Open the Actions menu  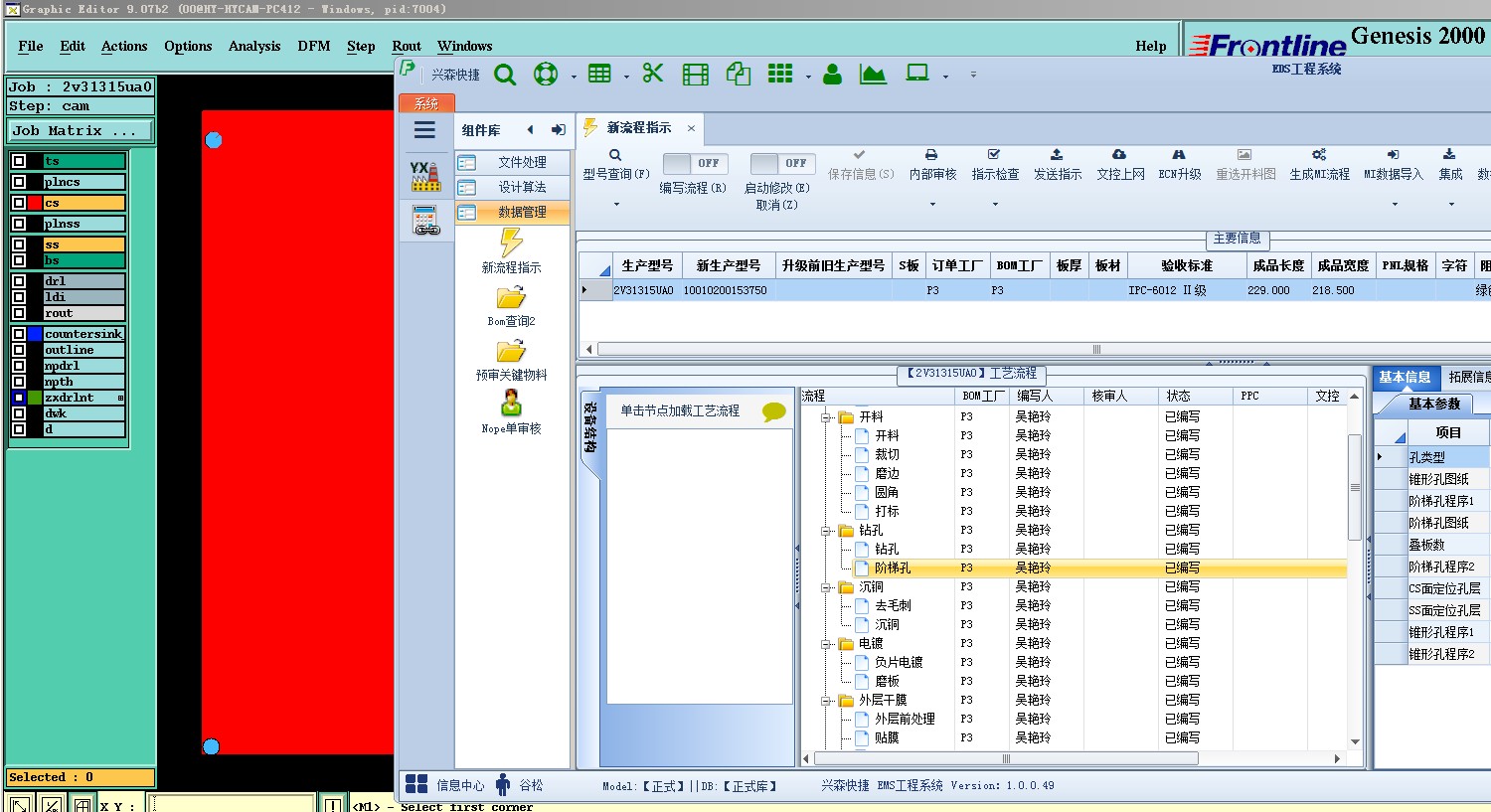tap(124, 46)
